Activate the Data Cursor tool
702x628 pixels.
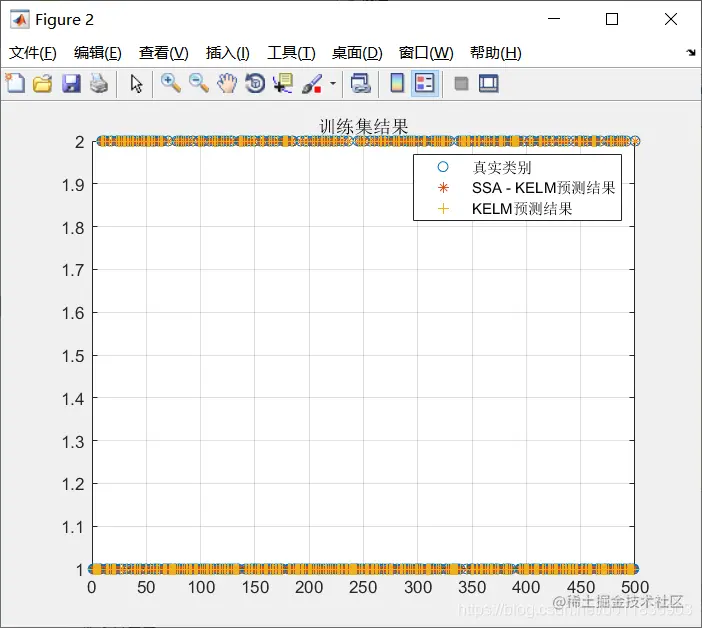283,84
